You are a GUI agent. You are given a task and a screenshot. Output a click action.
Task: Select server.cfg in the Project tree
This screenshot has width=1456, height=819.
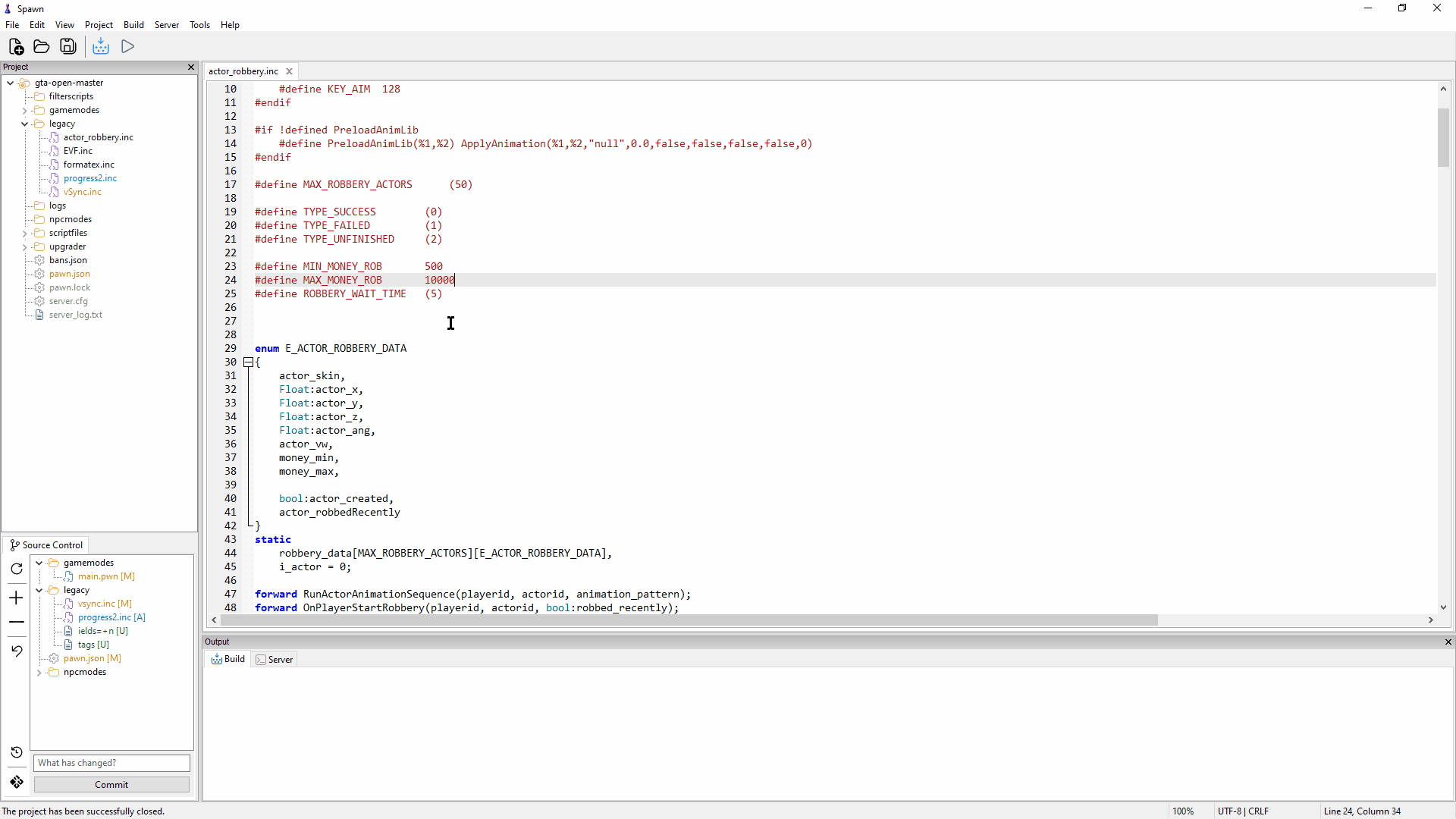(68, 301)
